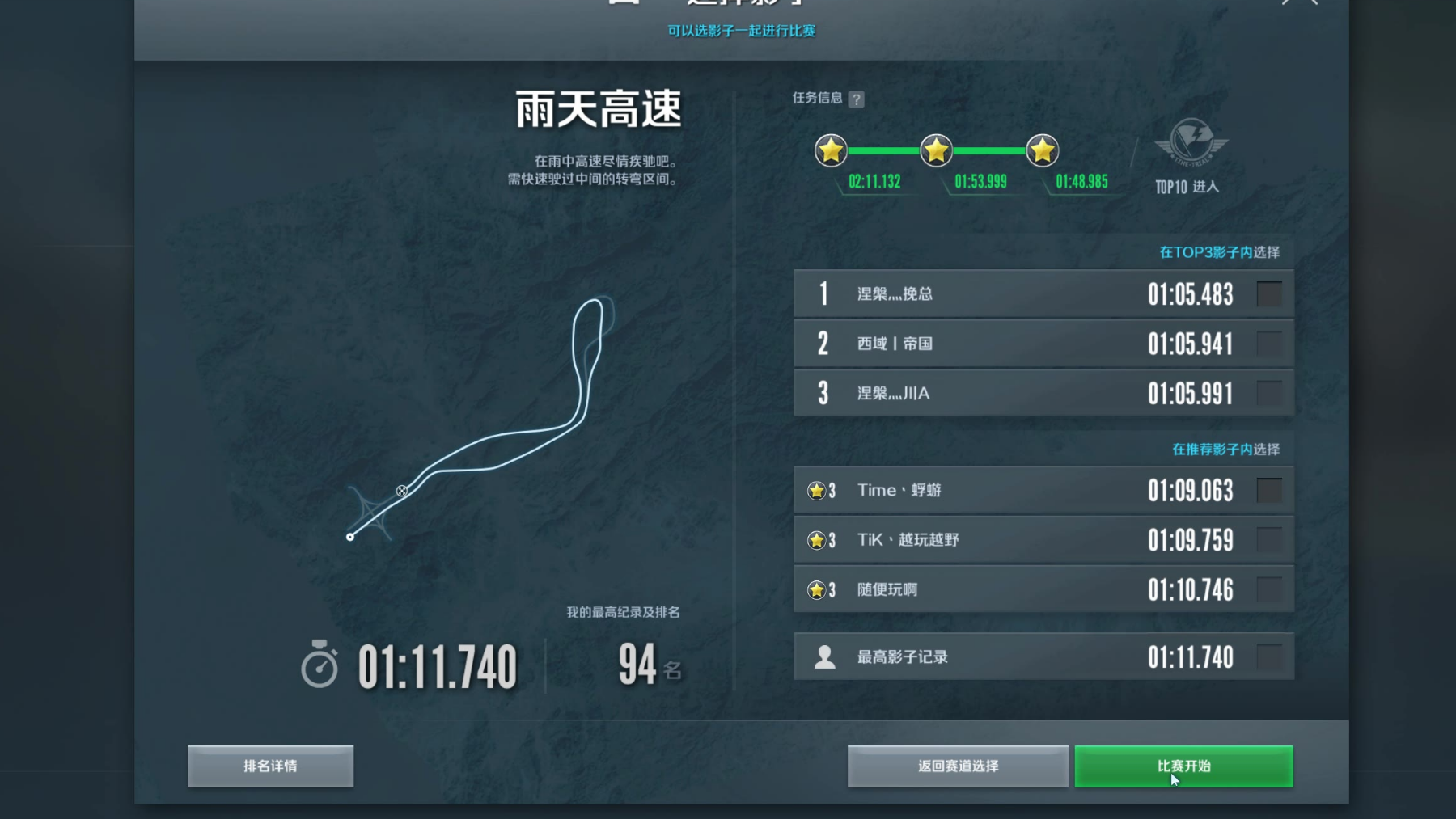
Task: Check the box for 西域丨帝国 shadow
Action: (1269, 344)
